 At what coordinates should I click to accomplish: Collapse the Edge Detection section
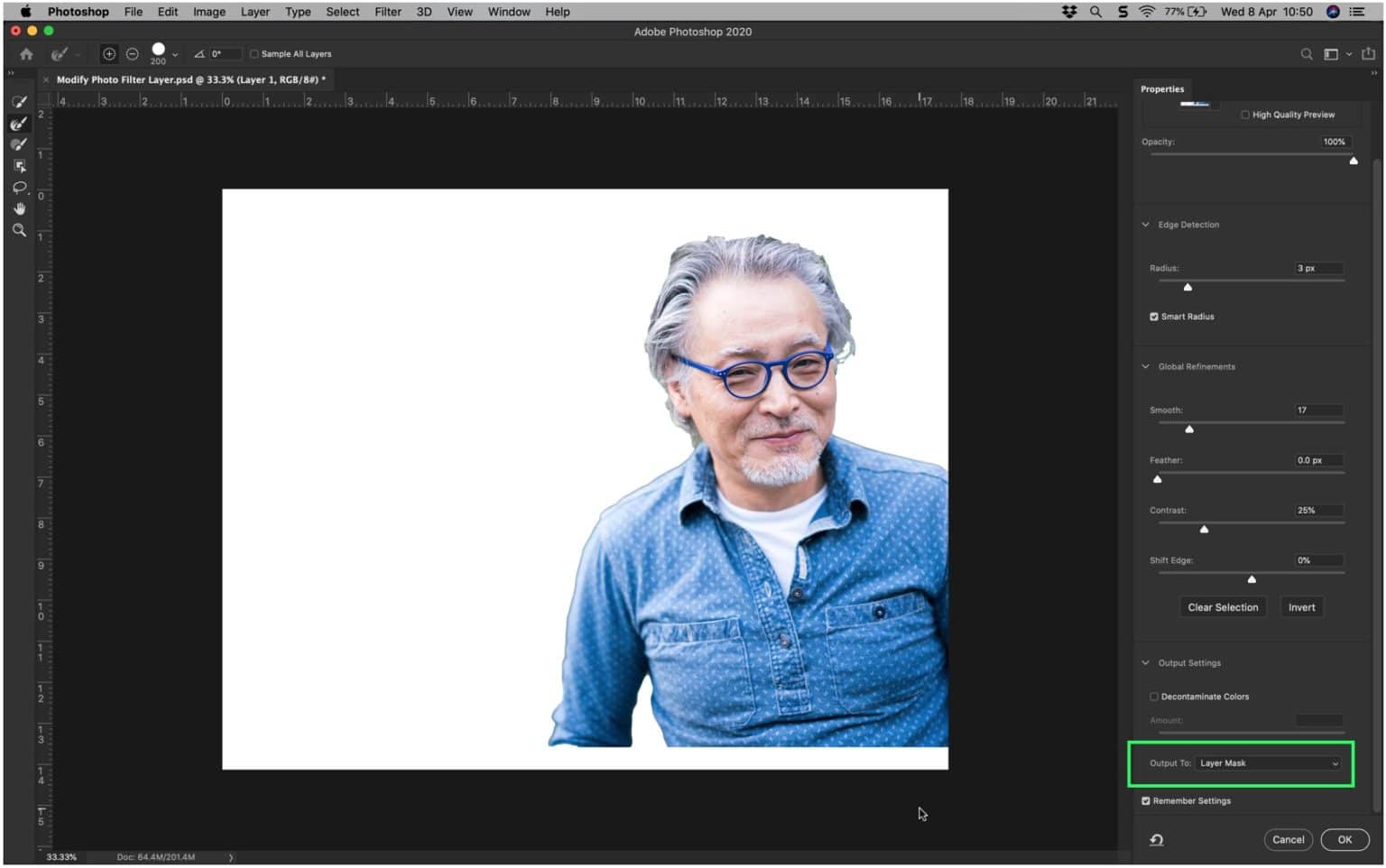tap(1145, 224)
